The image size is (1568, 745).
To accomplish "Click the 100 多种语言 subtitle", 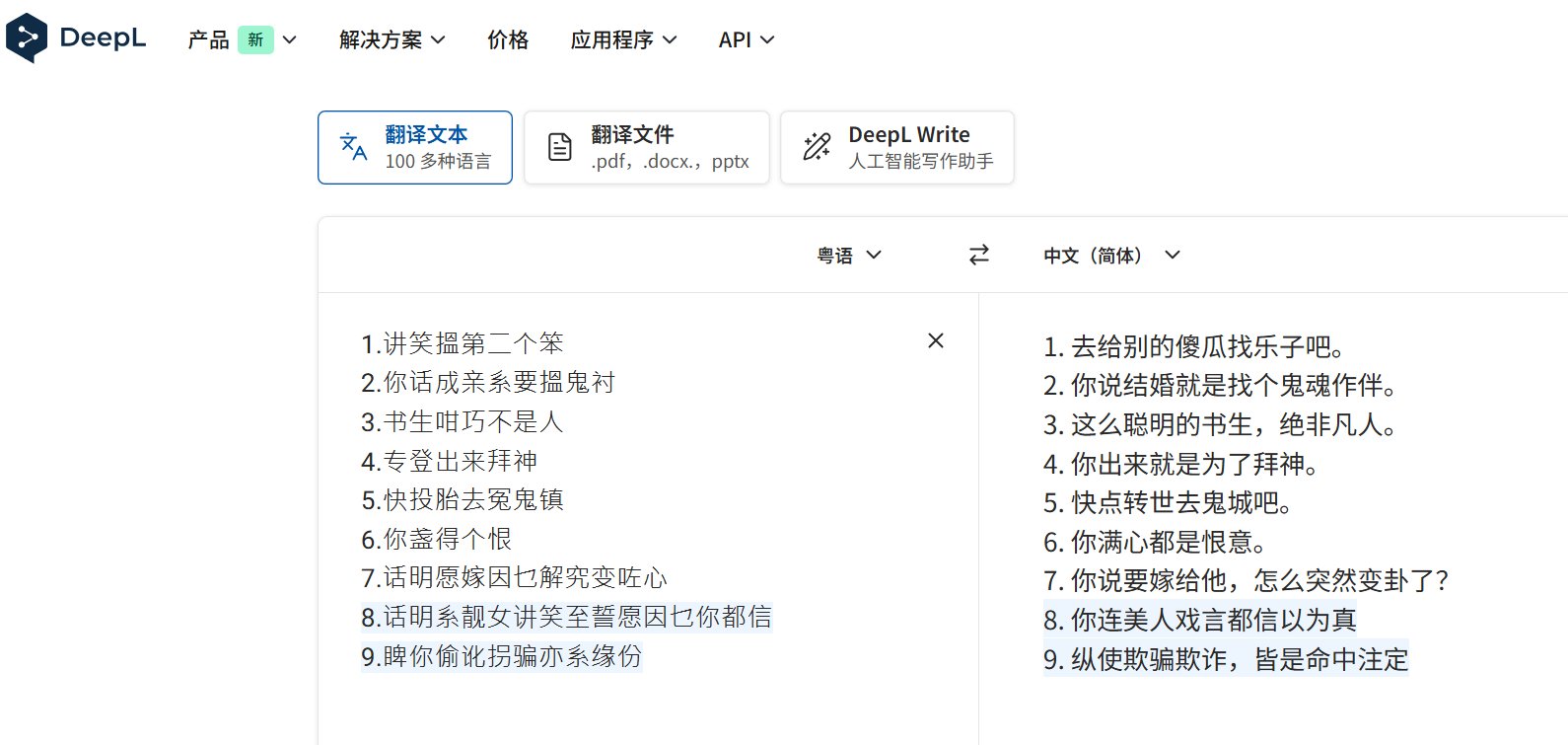I will pyautogui.click(x=438, y=161).
